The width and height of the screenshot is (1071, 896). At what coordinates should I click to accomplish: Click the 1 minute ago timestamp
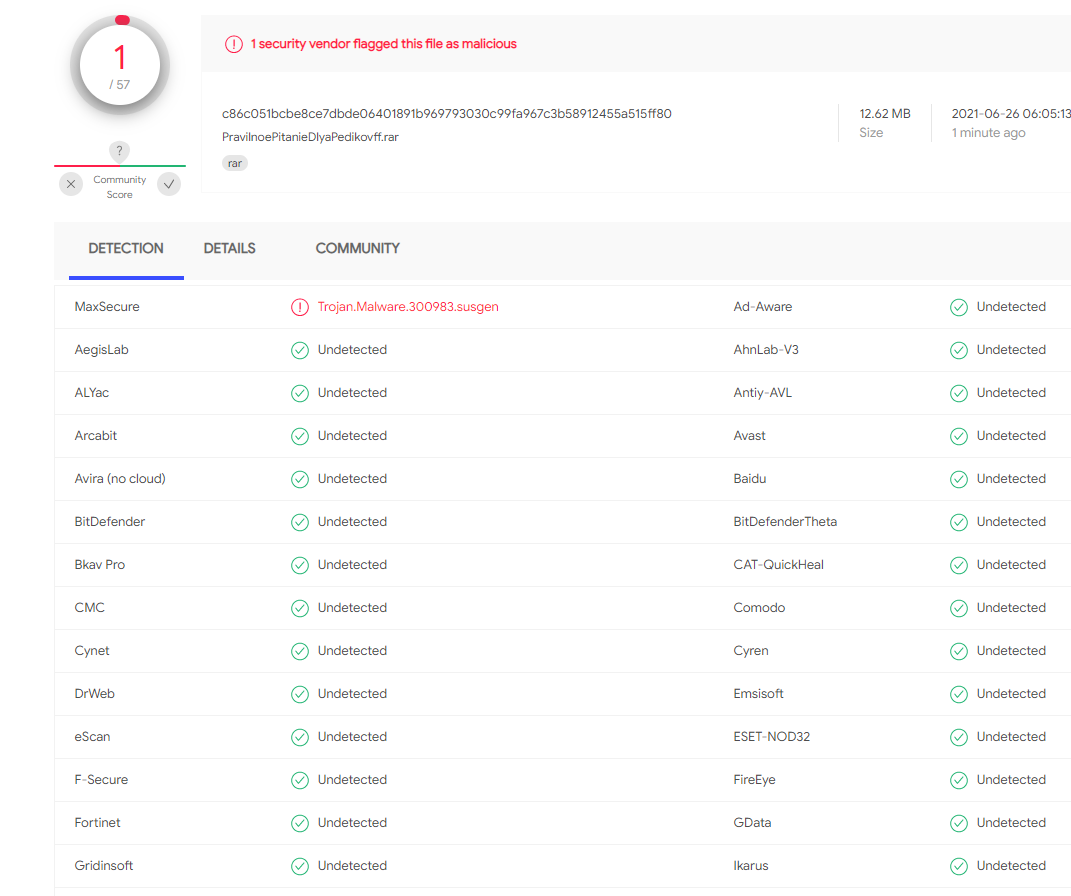(988, 132)
